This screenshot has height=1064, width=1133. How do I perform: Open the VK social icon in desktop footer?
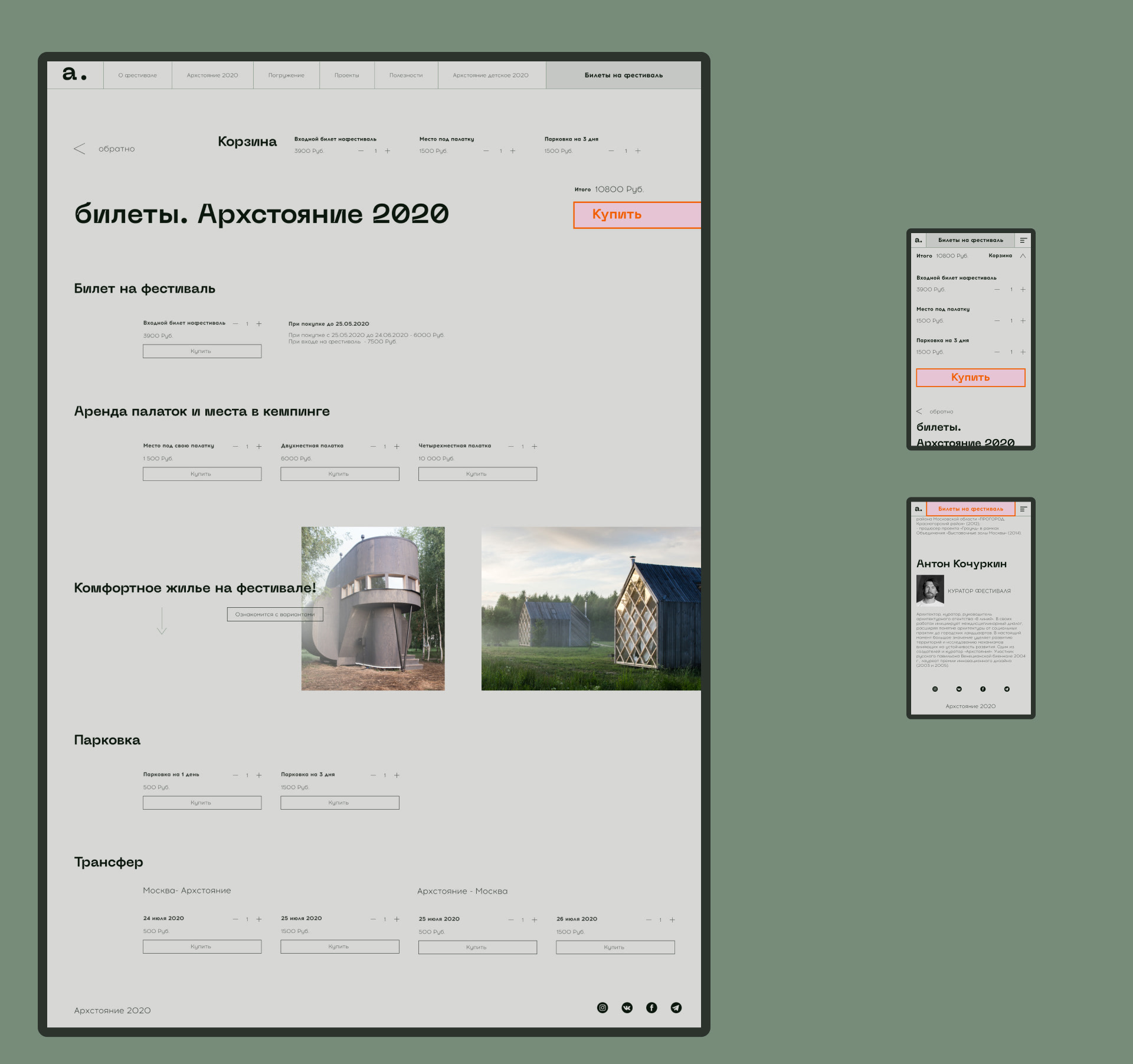pos(627,1007)
